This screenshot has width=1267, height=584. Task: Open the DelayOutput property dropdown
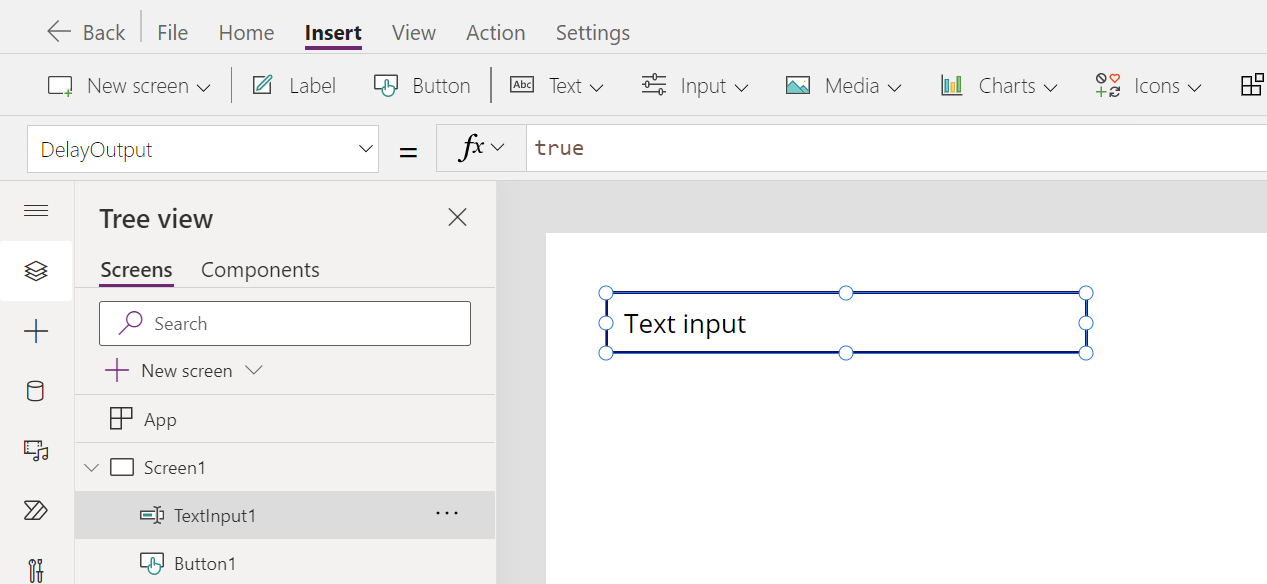(203, 149)
